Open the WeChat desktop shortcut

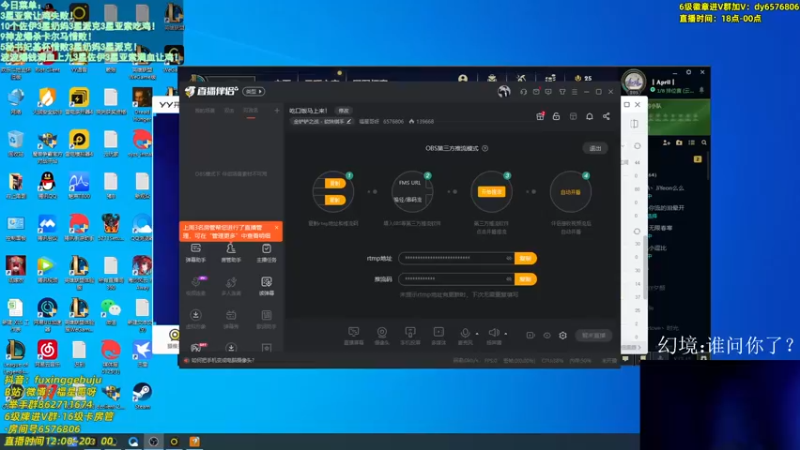click(x=111, y=311)
